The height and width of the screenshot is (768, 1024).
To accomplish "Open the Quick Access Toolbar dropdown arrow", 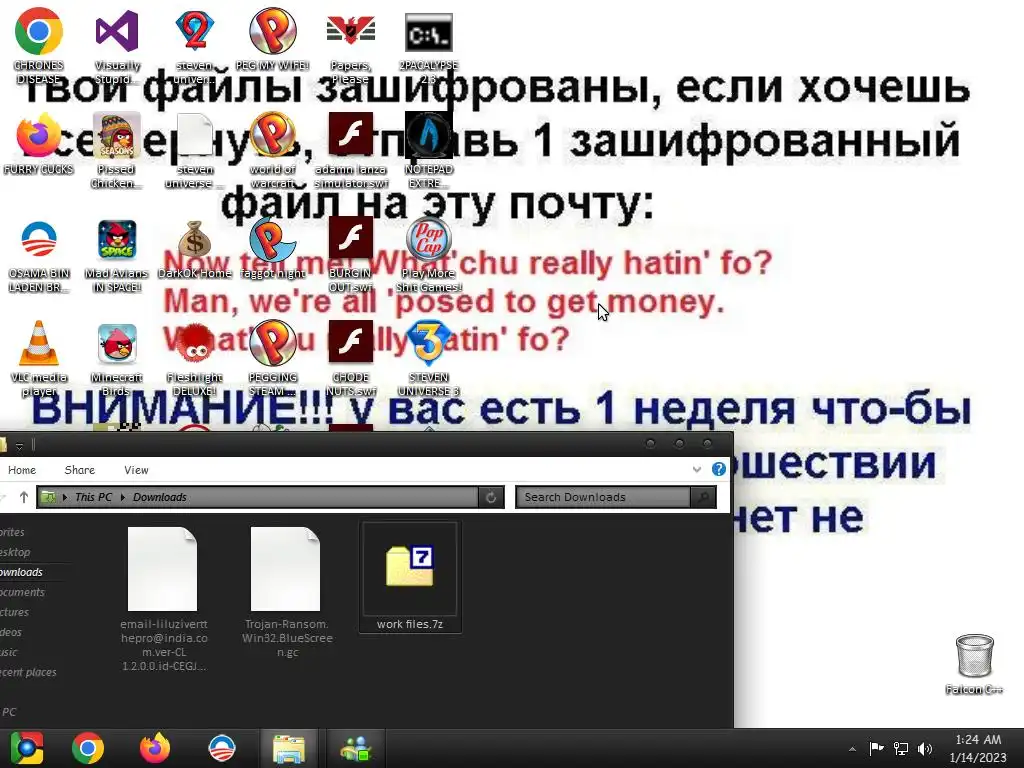I will click(x=20, y=447).
